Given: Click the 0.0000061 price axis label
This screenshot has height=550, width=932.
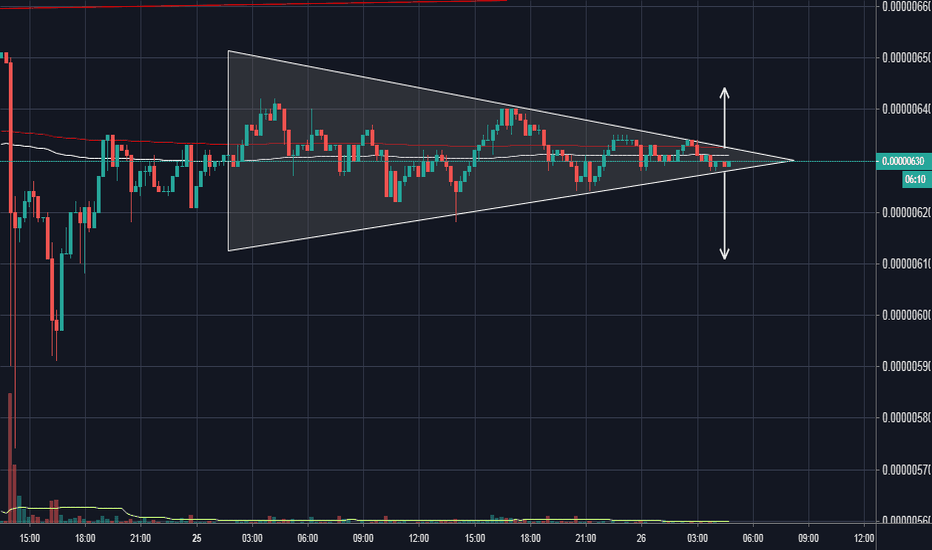Looking at the screenshot, I should (906, 263).
